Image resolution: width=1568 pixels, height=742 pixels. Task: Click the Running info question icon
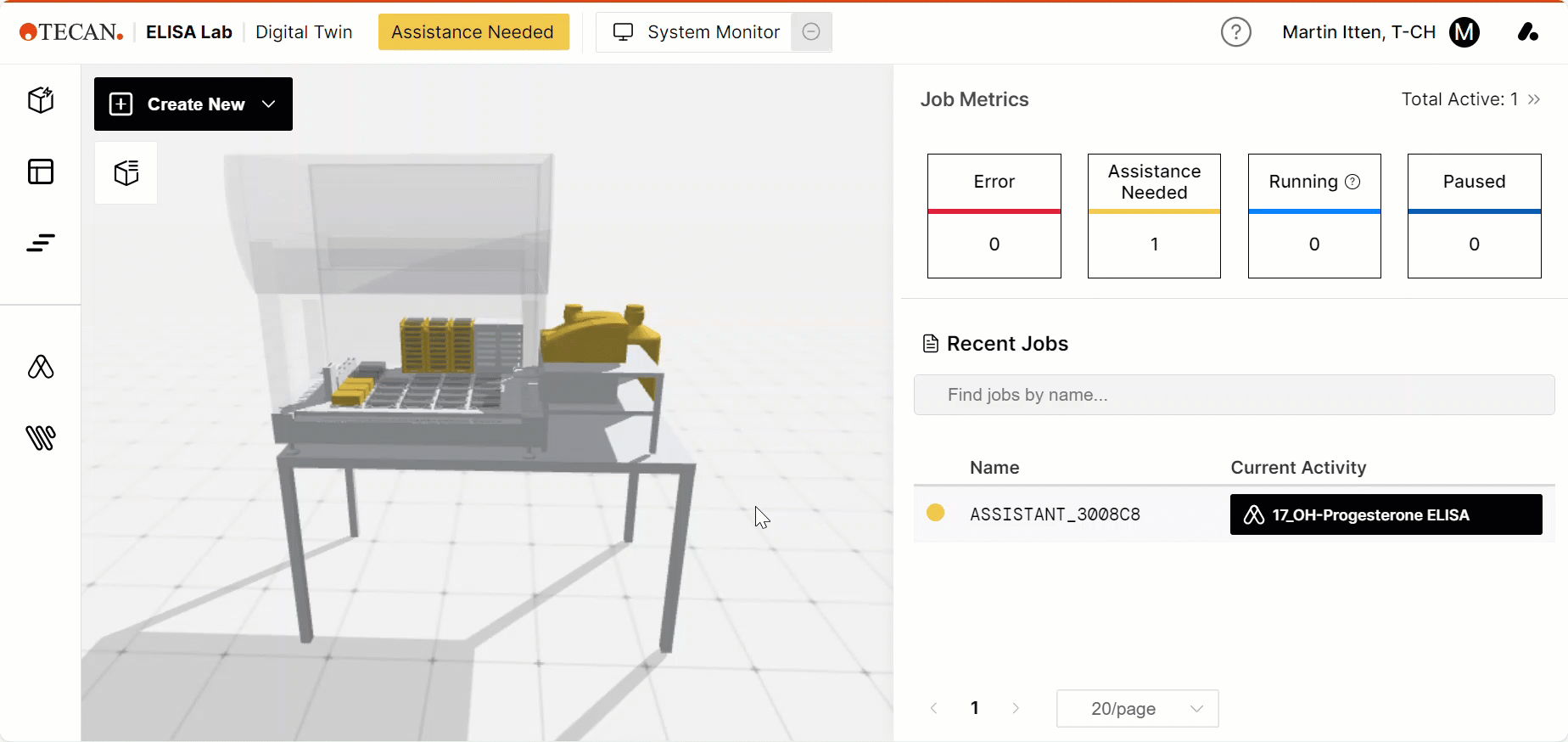coord(1353,182)
